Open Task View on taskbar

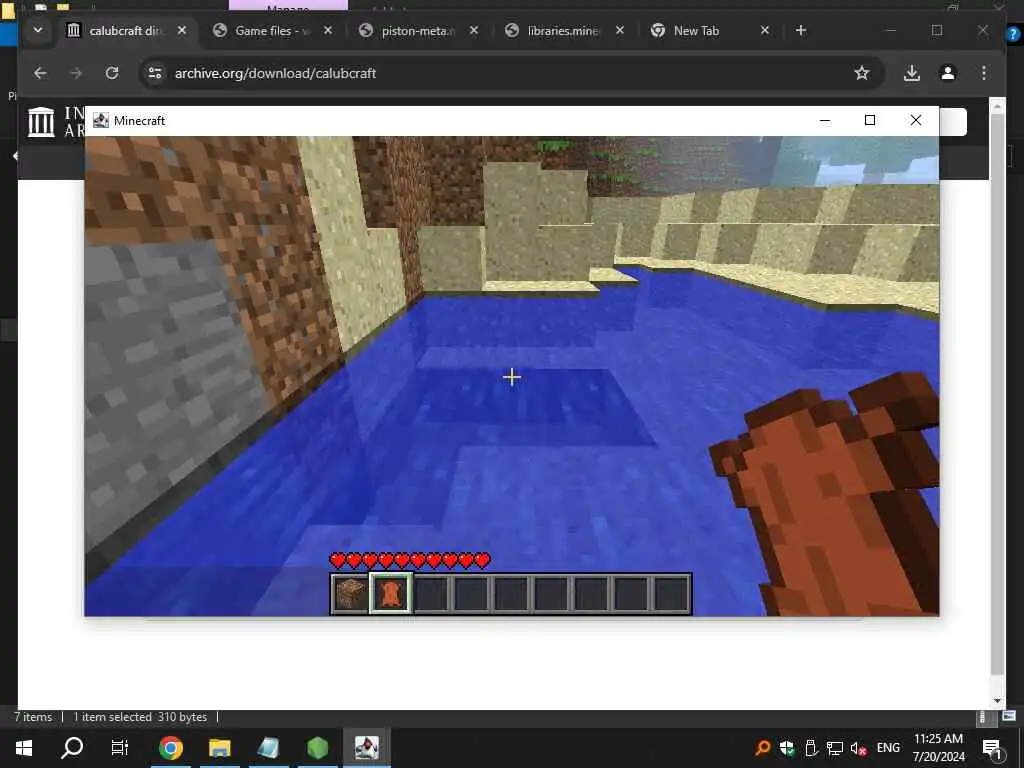click(x=120, y=748)
